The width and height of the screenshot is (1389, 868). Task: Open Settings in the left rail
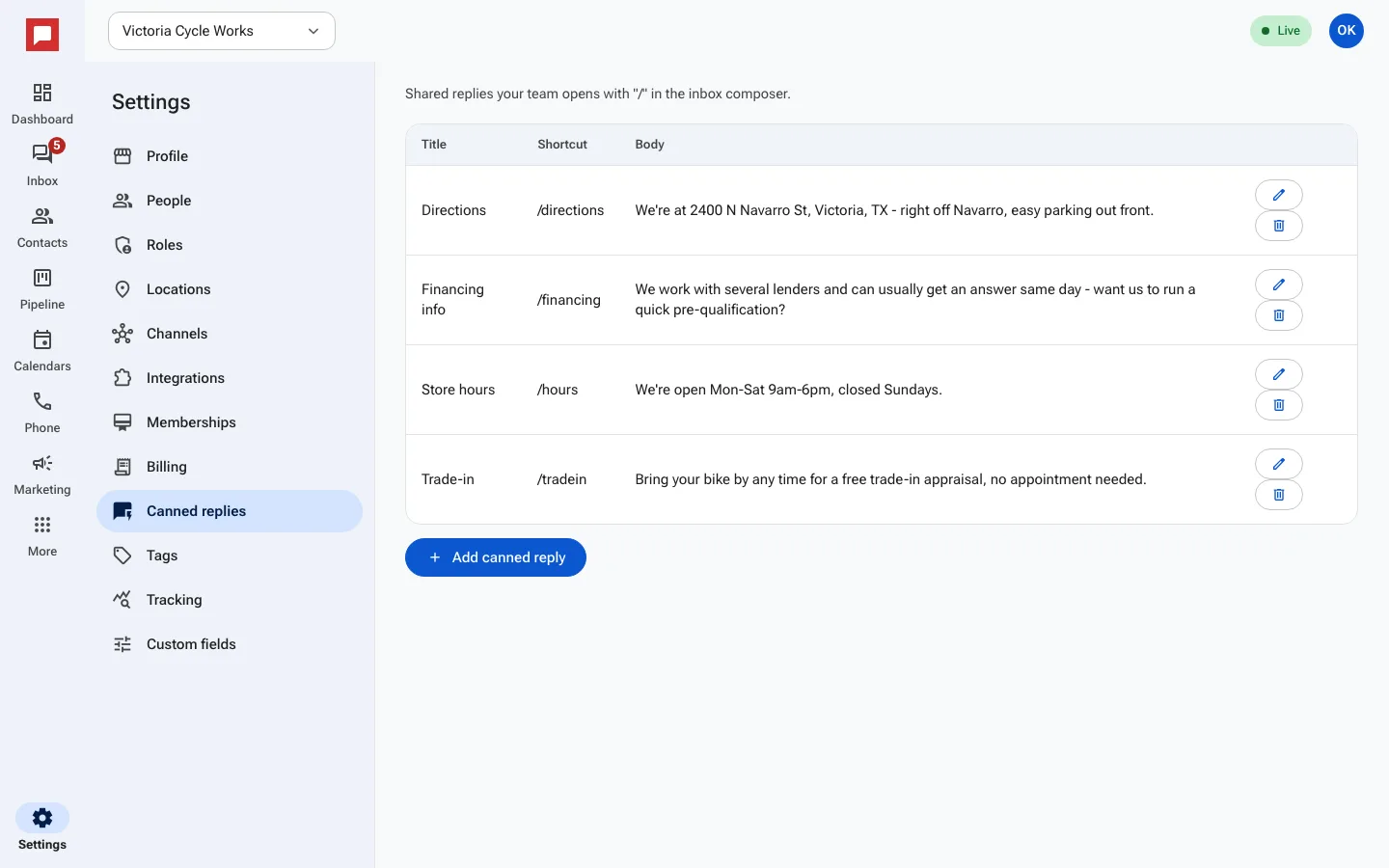tap(42, 828)
